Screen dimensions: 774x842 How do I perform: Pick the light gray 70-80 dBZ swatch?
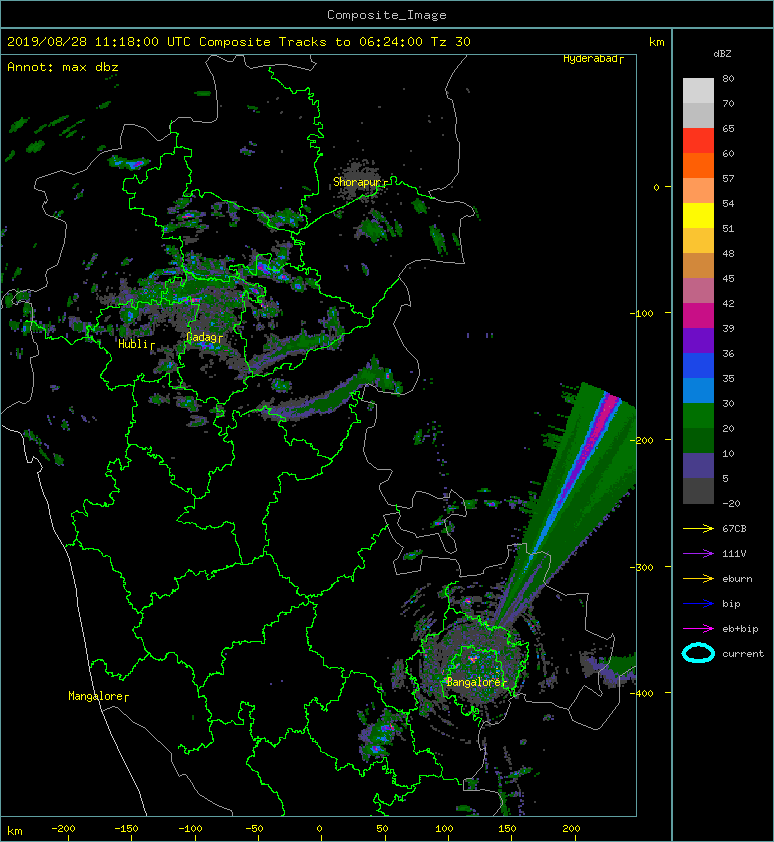click(x=698, y=91)
